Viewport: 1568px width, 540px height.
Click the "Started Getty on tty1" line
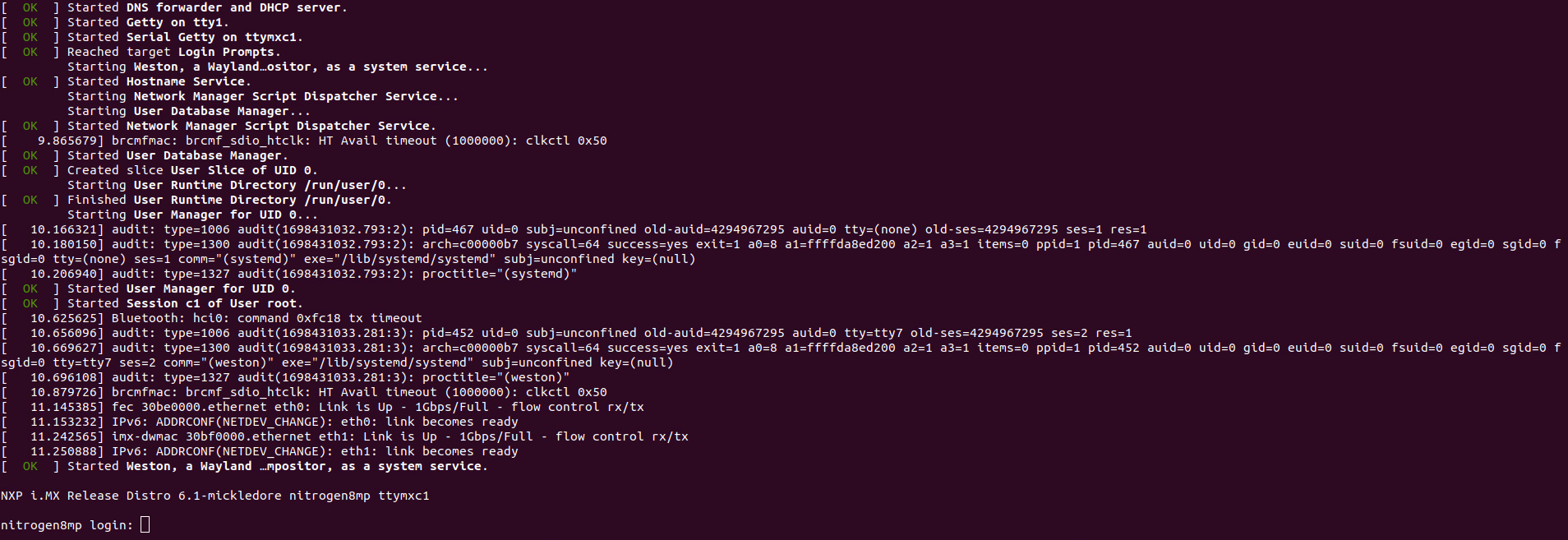[x=148, y=22]
